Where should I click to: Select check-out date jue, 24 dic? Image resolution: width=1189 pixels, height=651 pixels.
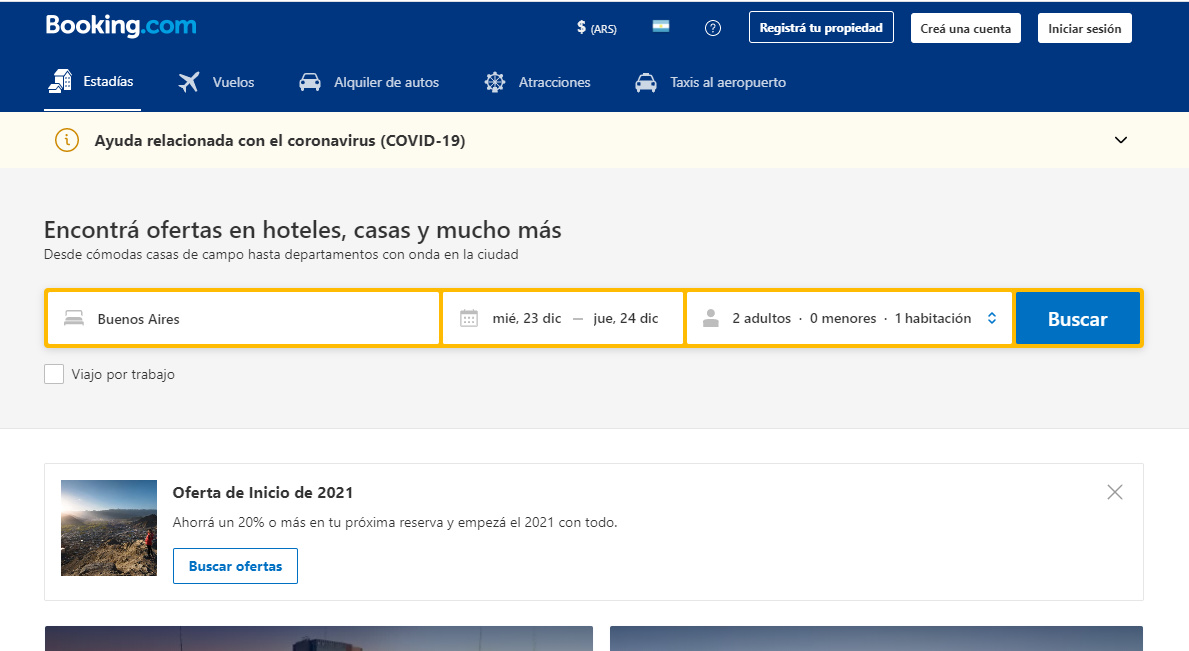(626, 318)
